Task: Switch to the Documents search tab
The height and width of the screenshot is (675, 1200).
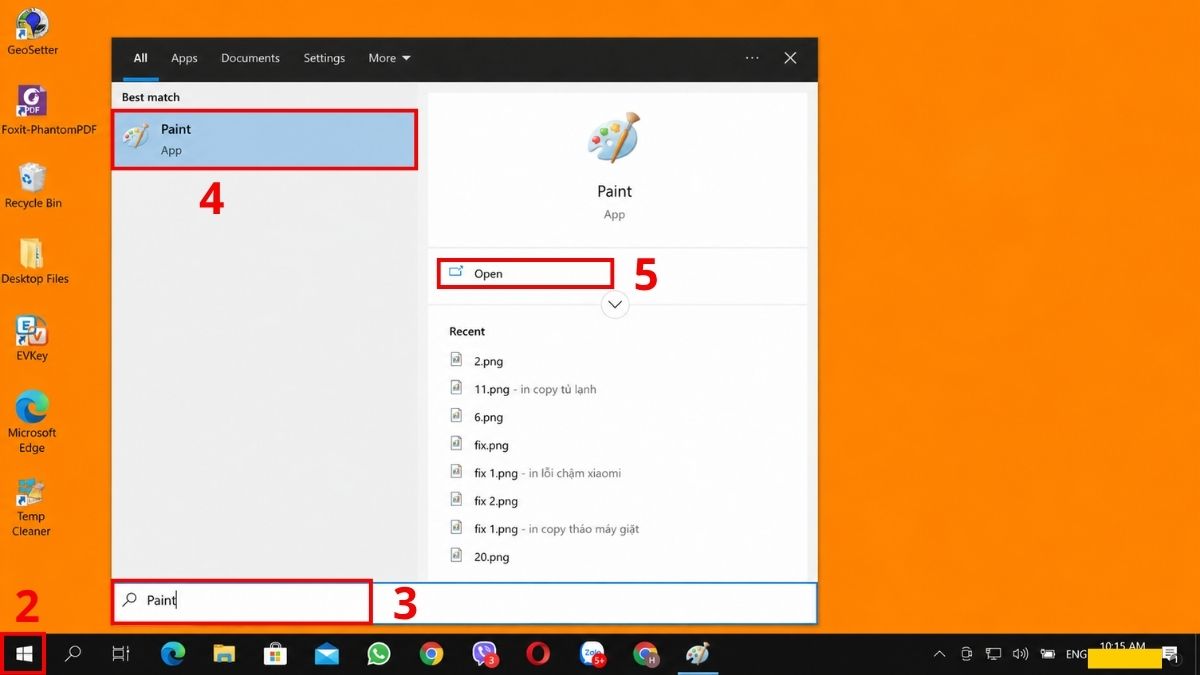Action: pos(250,58)
